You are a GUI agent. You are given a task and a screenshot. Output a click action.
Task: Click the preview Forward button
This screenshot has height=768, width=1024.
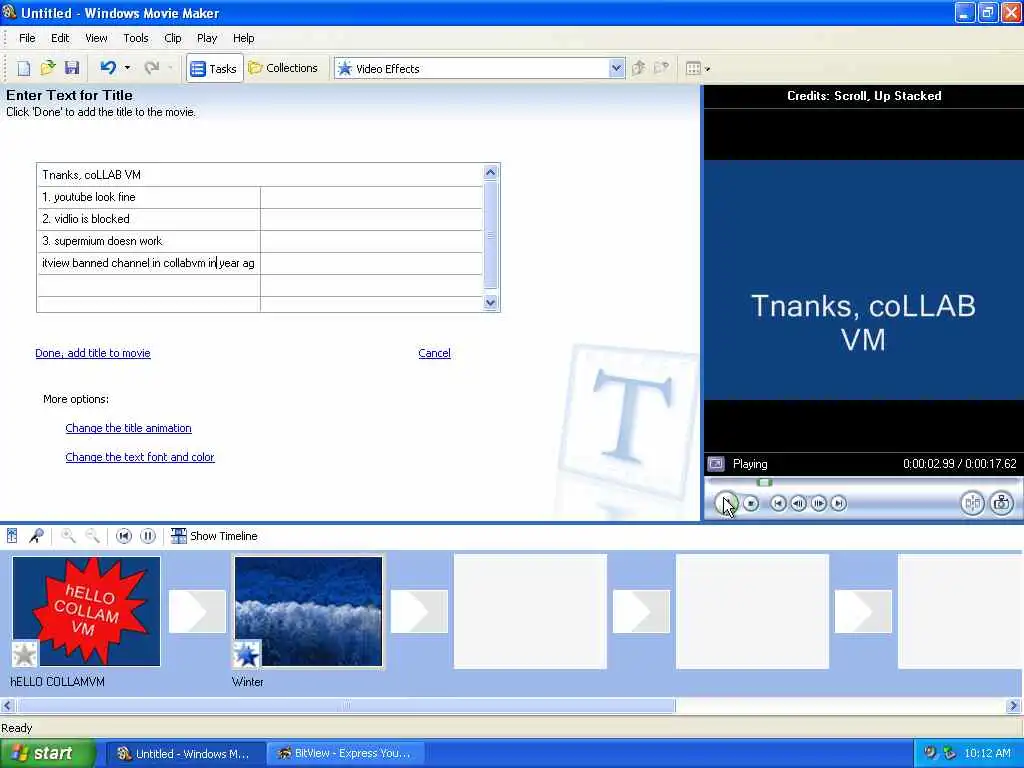click(839, 504)
